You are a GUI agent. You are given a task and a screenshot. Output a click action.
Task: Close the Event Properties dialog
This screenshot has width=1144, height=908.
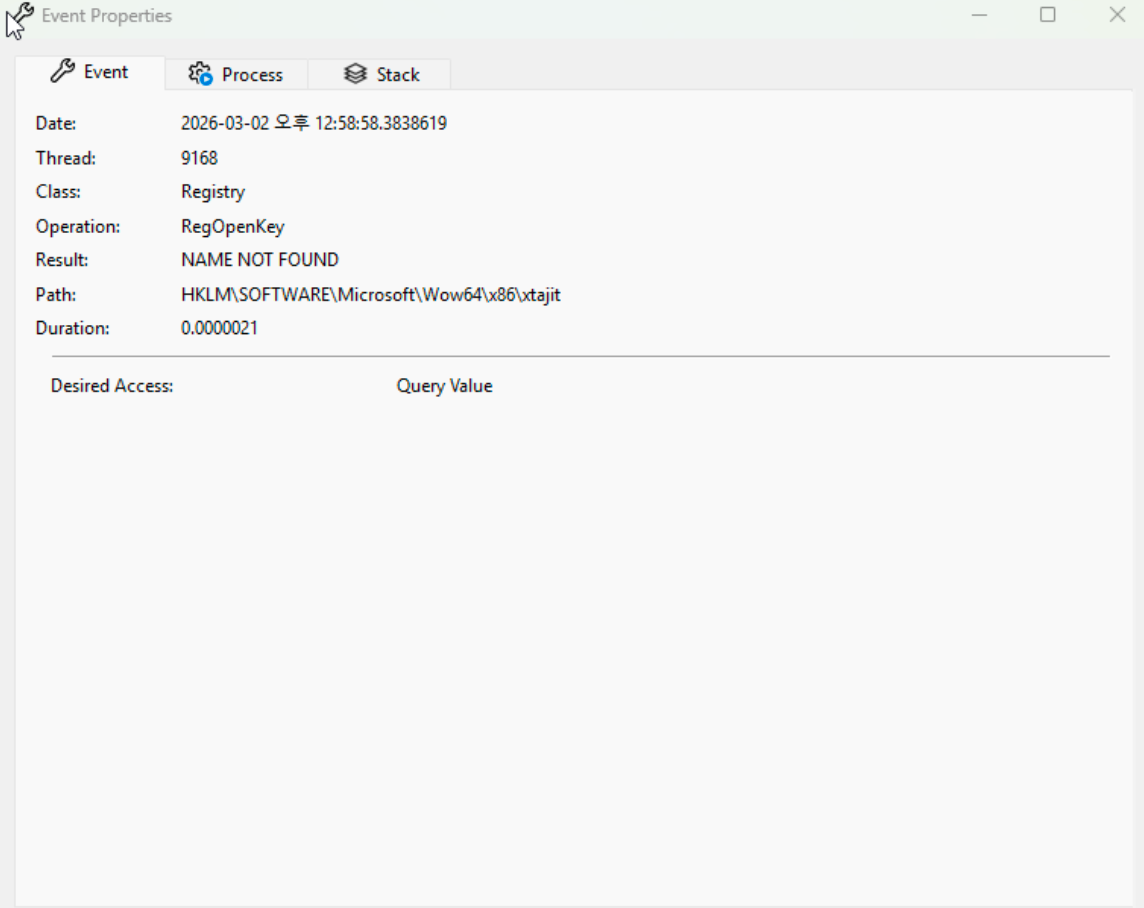click(x=1117, y=15)
